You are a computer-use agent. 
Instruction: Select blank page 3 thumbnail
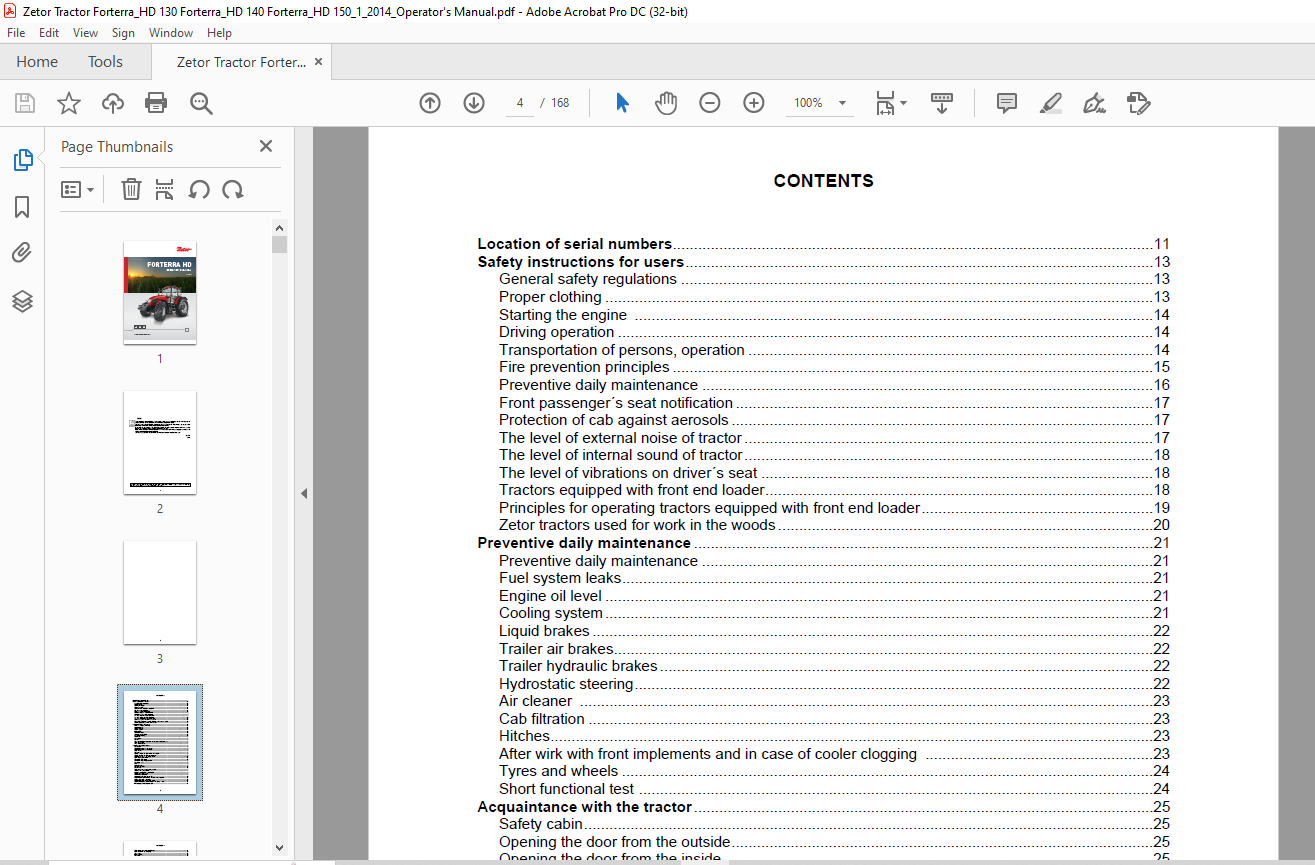(x=160, y=593)
